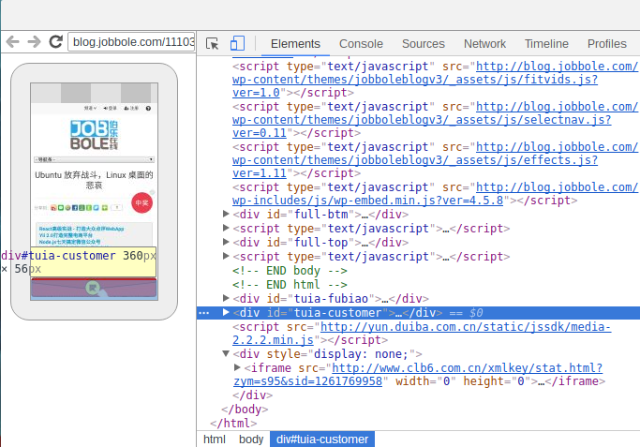Click the Ubuntu article title in the preview
This screenshot has width=640, height=447.
94,180
